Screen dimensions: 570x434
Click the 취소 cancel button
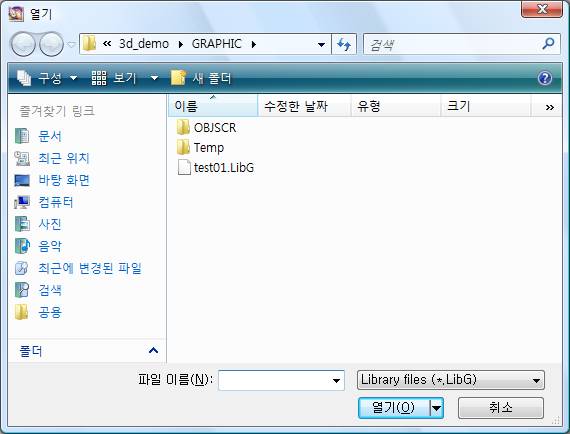501,407
